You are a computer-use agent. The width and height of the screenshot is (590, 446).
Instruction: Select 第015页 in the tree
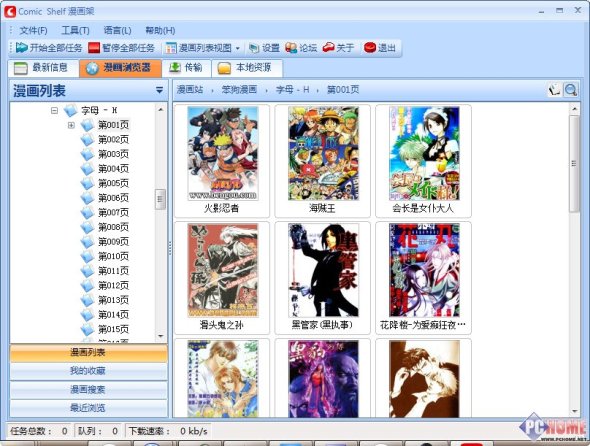(x=113, y=329)
